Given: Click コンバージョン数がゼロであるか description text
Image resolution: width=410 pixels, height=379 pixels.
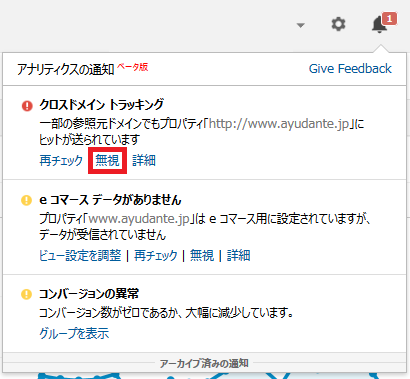Looking at the screenshot, I should [x=166, y=313].
